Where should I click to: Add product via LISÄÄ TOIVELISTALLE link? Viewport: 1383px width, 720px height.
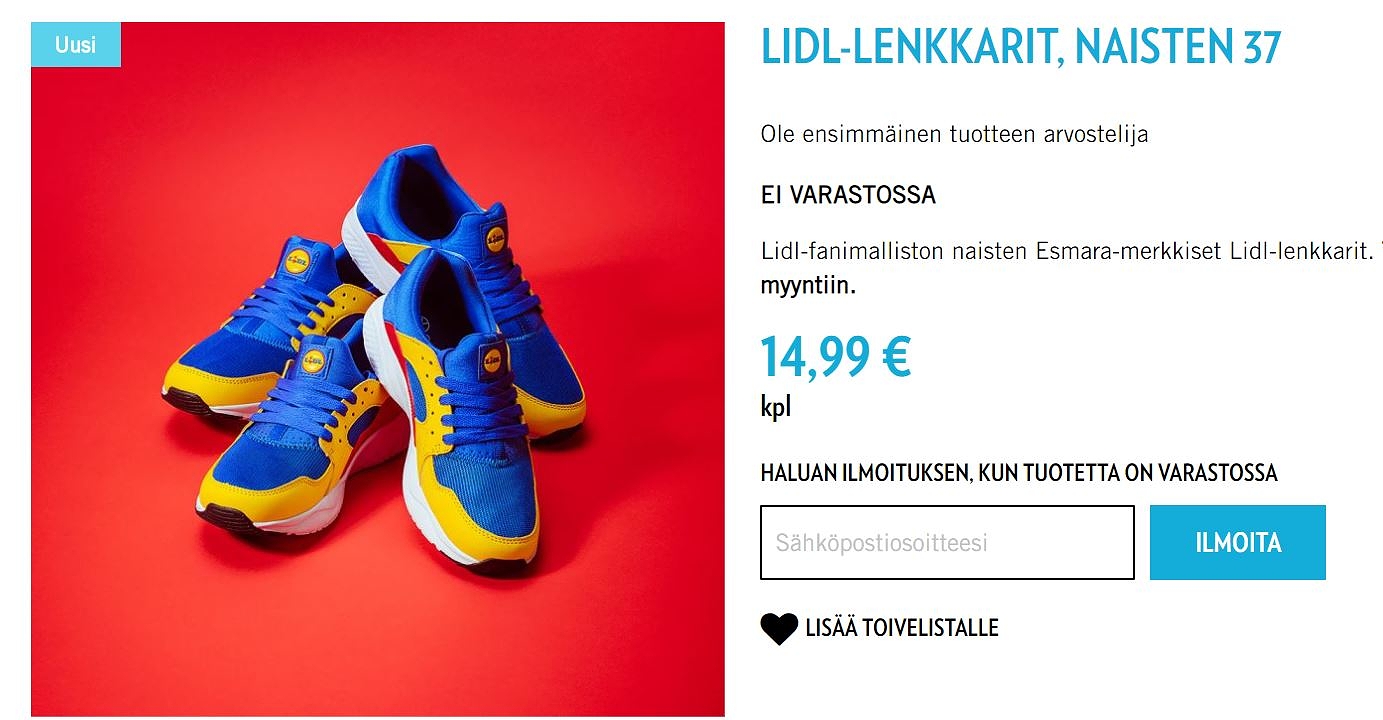click(x=902, y=628)
